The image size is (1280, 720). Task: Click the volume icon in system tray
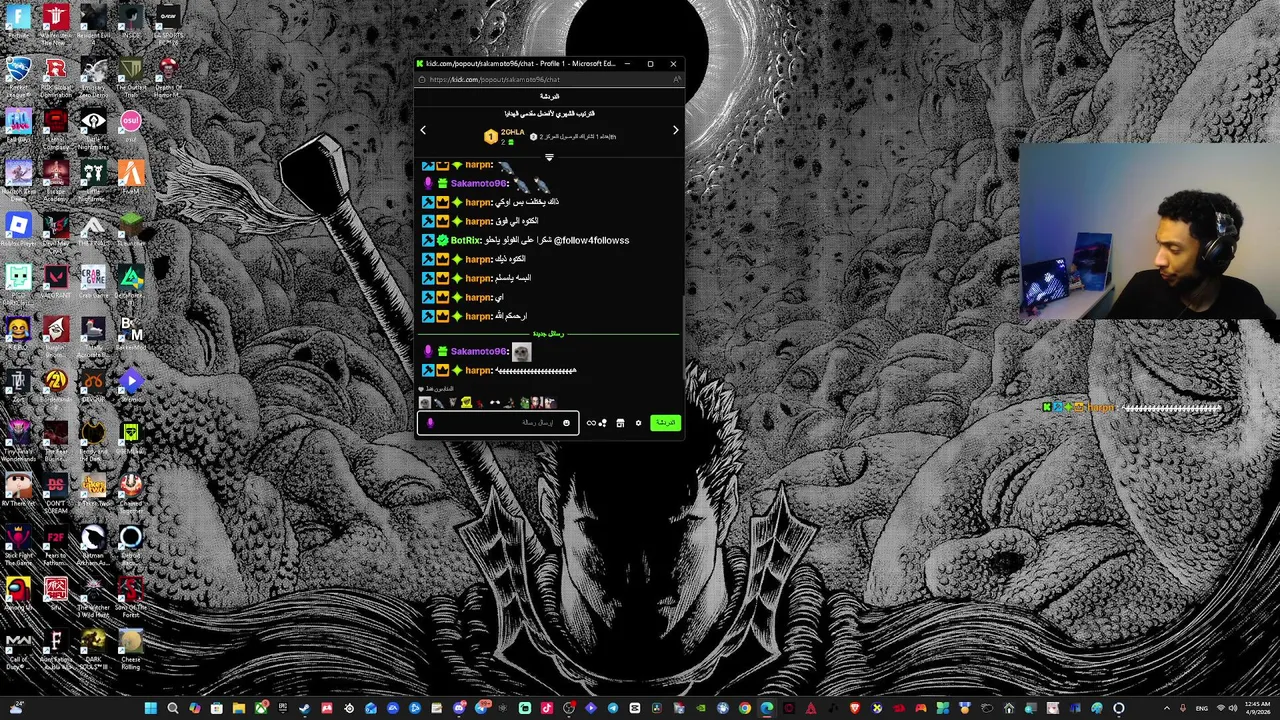pos(1232,709)
